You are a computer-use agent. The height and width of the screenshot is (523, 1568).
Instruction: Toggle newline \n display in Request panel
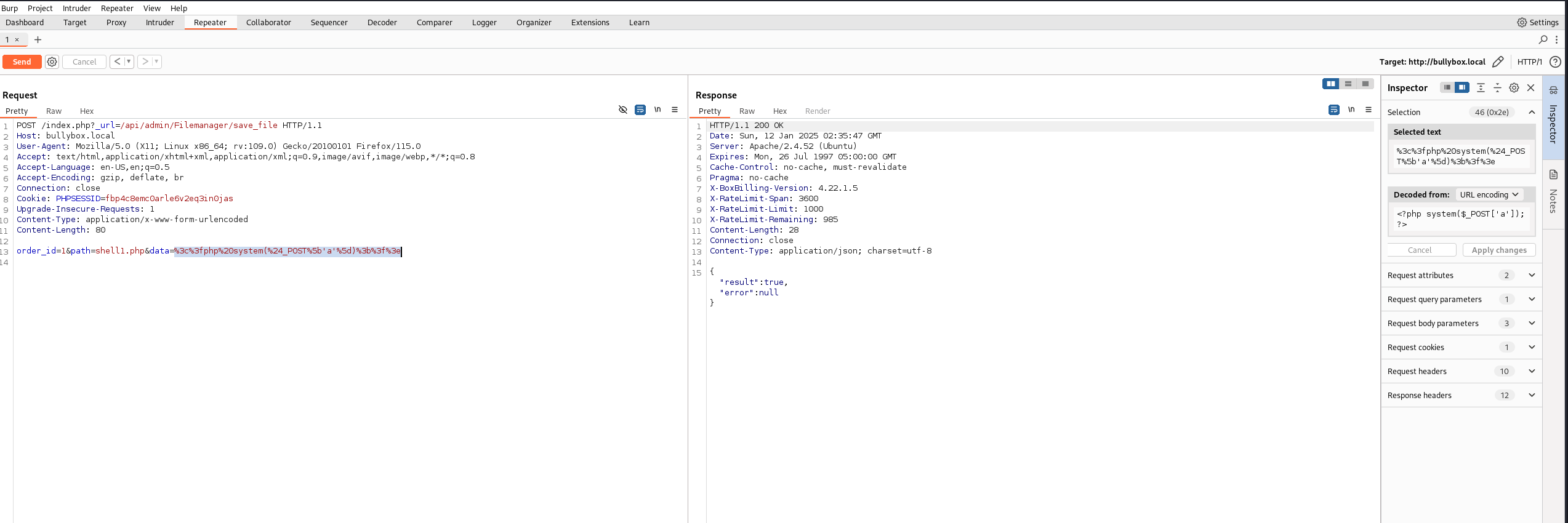[x=657, y=110]
